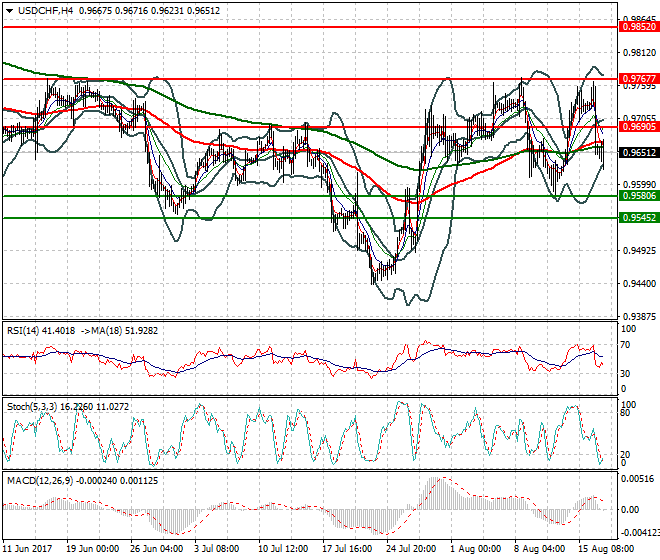This screenshot has height=560, width=660.
Task: Click the 0.95990 price scale value
Action: [x=639, y=185]
